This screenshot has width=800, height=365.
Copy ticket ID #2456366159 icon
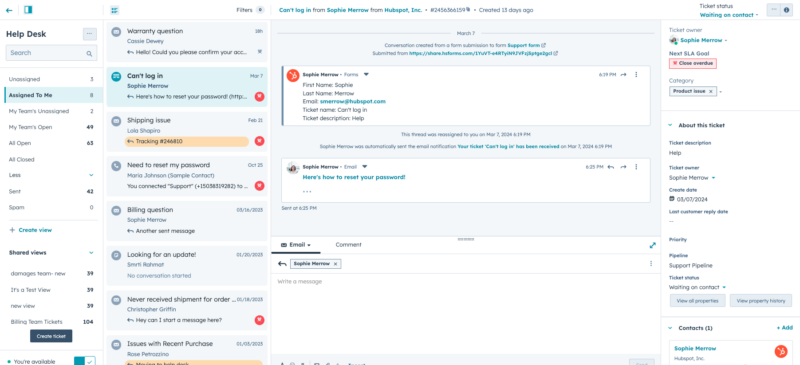(467, 9)
